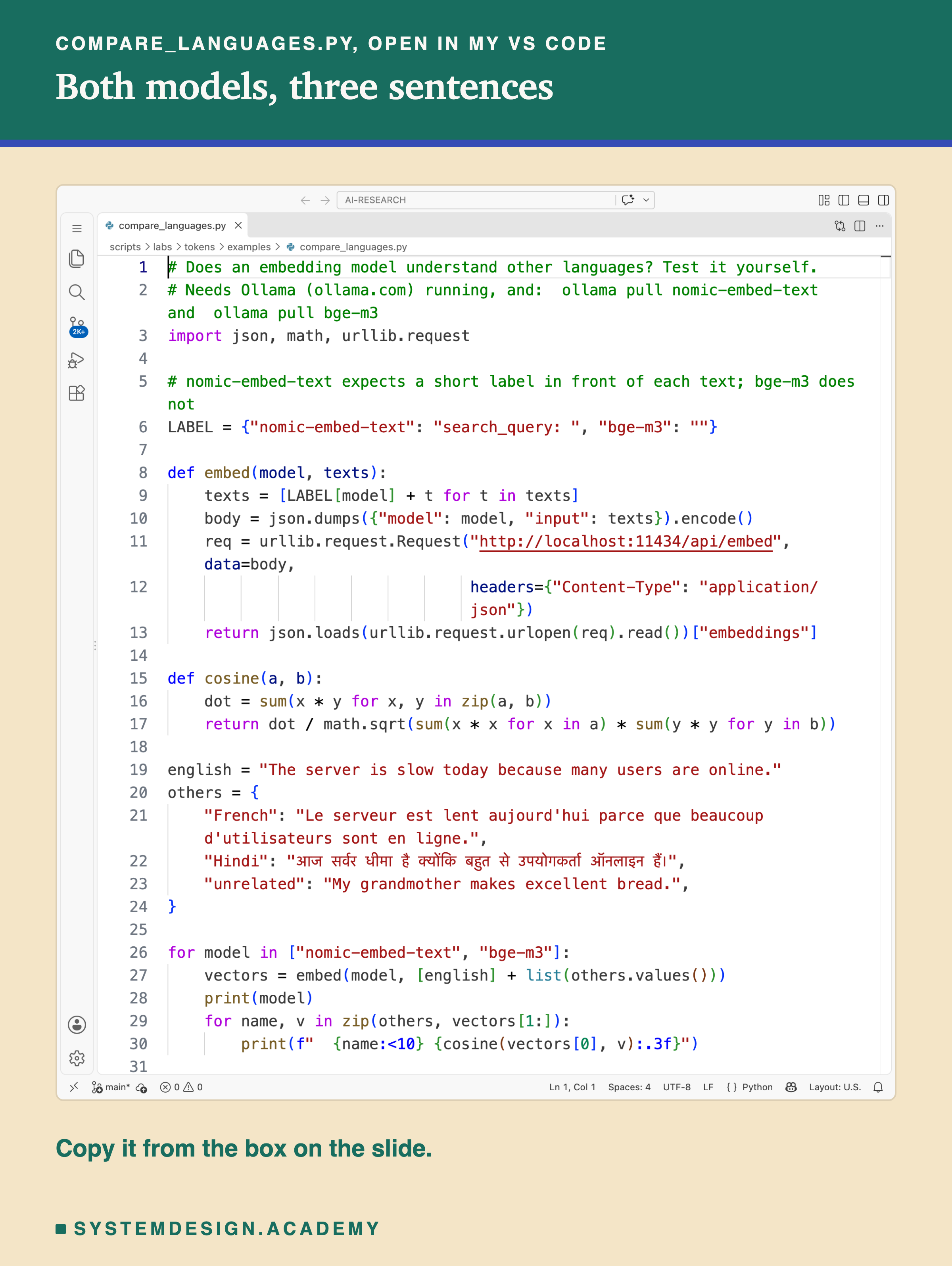Click the labs breadcrumb
952x1266 pixels.
tap(163, 247)
